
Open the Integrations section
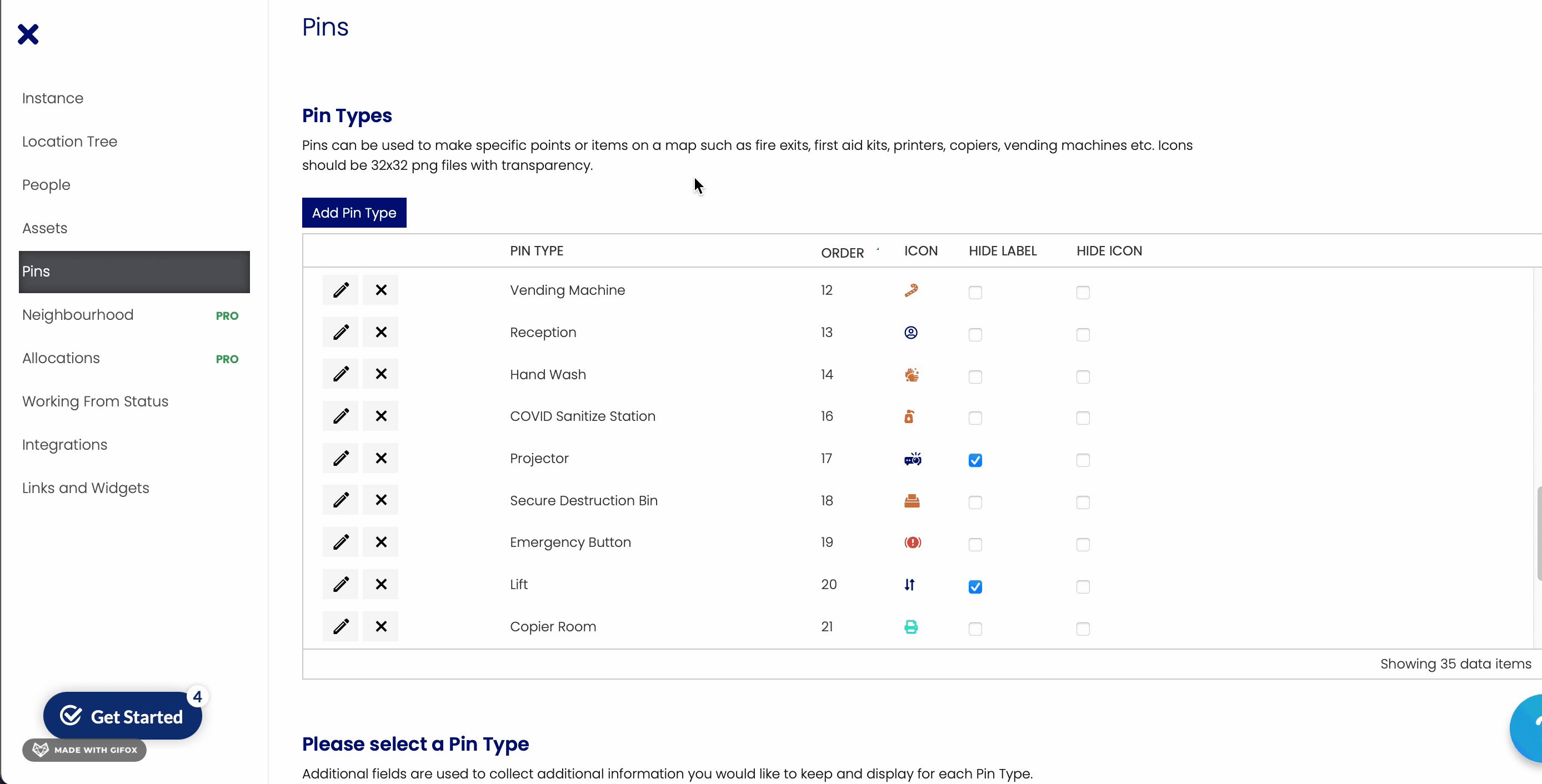tap(64, 445)
